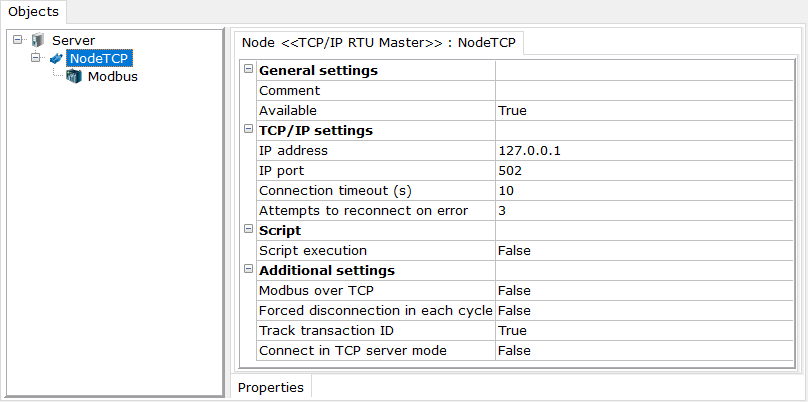Viewport: 808px width, 402px height.
Task: Toggle the Track transaction ID value
Action: [644, 331]
